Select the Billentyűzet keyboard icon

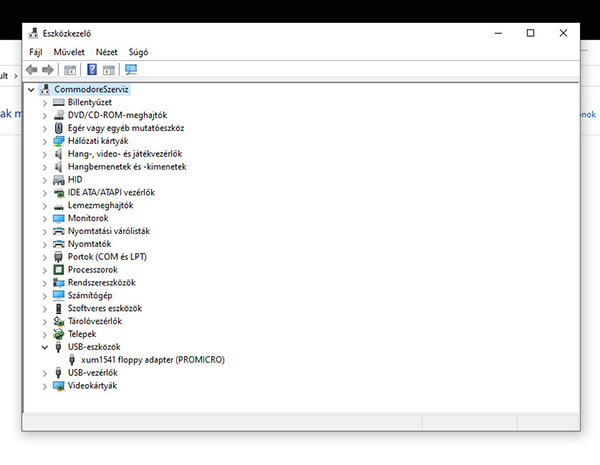[x=59, y=102]
